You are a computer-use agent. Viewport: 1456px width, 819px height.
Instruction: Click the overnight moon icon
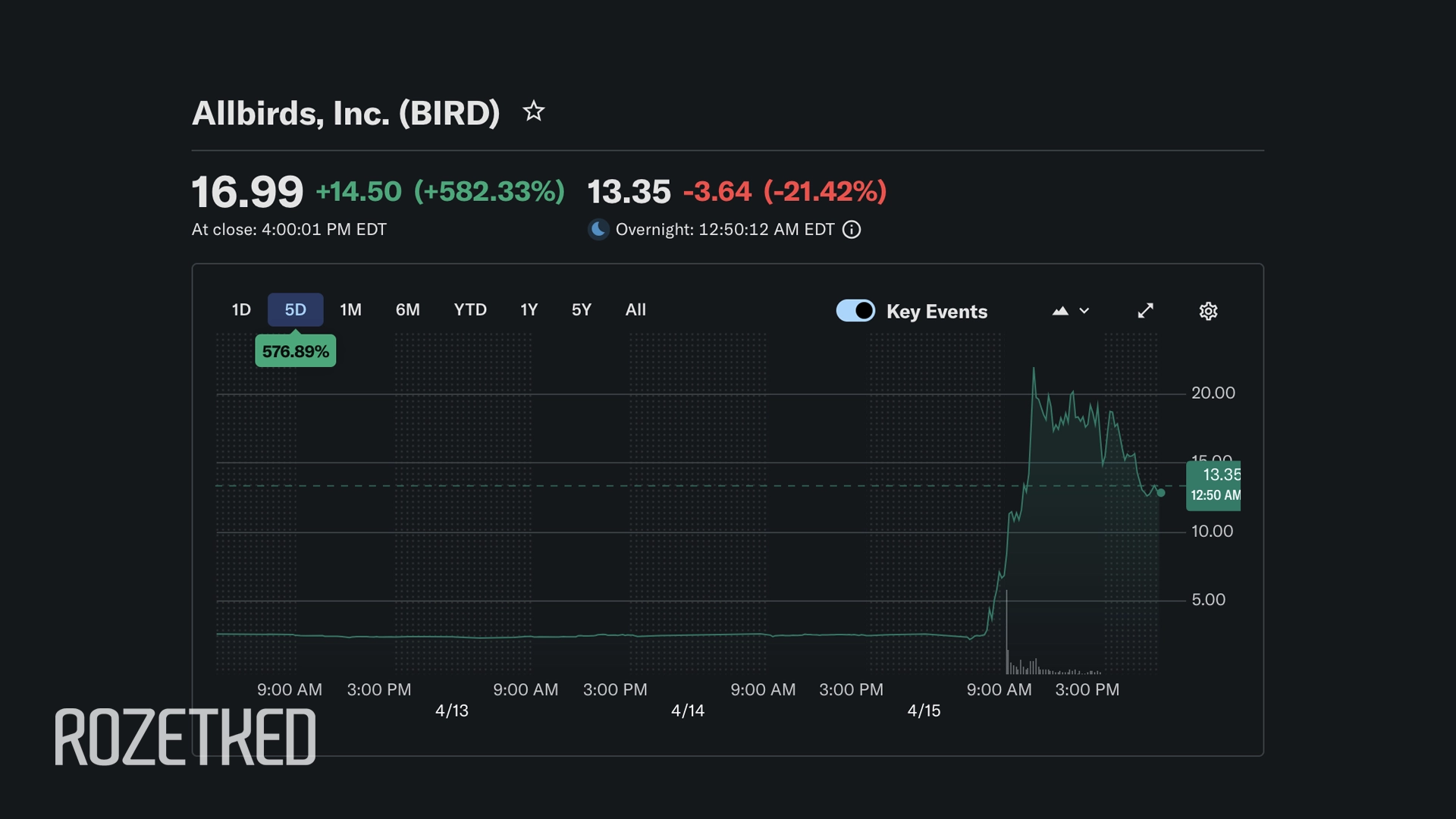click(598, 229)
